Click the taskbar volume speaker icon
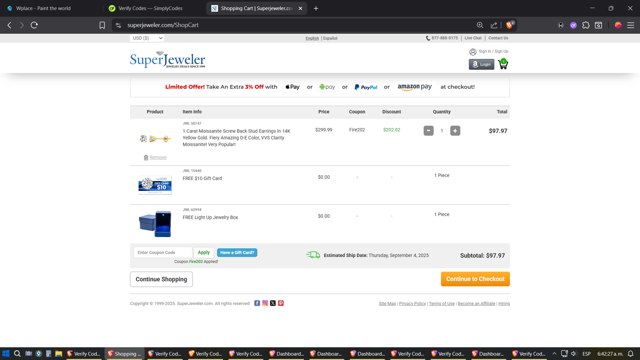 (x=573, y=353)
